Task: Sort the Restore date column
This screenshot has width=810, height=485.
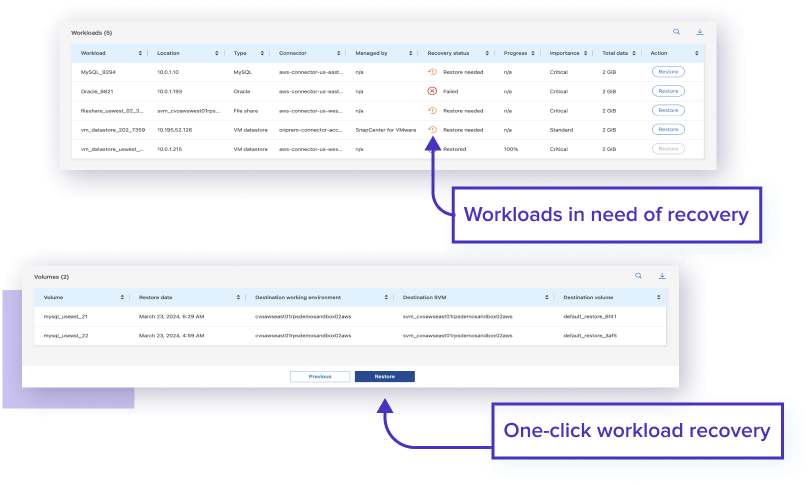Action: click(x=238, y=297)
